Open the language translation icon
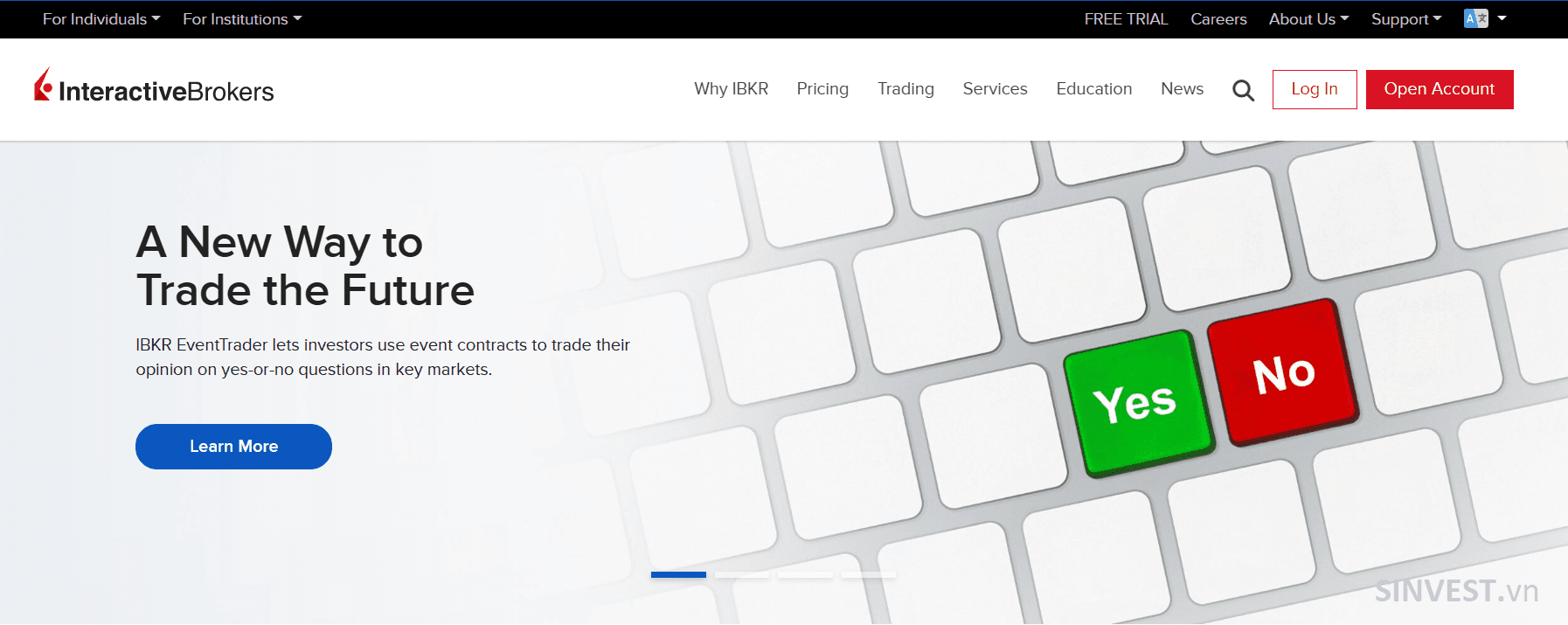This screenshot has height=625, width=1568. [x=1475, y=18]
